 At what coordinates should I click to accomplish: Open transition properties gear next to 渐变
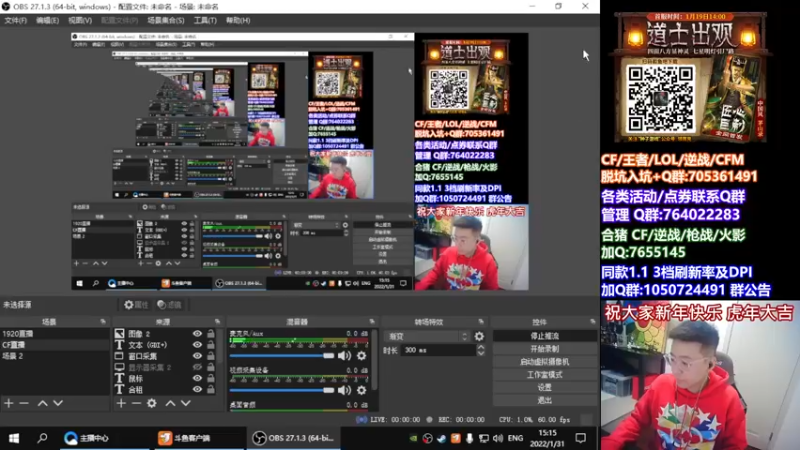(479, 336)
